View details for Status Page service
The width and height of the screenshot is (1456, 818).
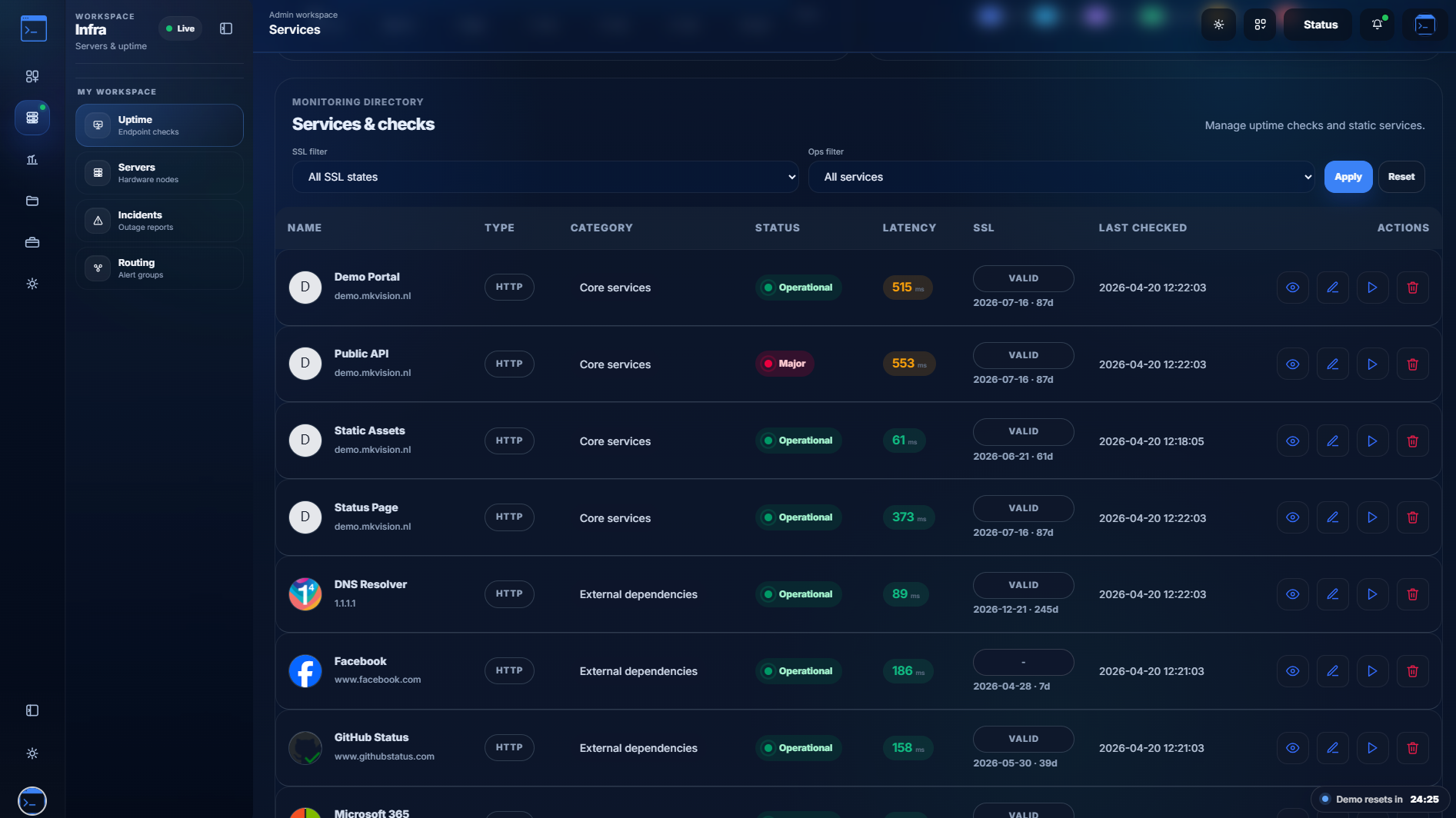(1292, 517)
